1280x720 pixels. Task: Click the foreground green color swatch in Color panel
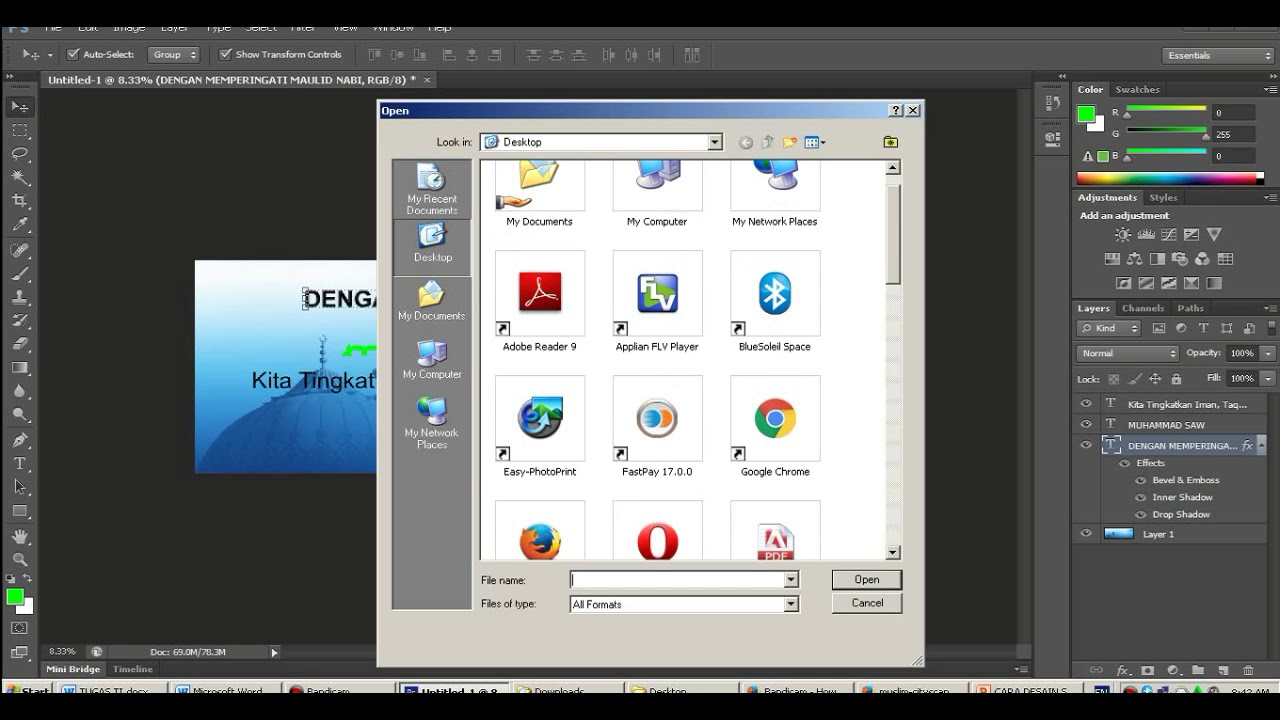(x=1086, y=114)
